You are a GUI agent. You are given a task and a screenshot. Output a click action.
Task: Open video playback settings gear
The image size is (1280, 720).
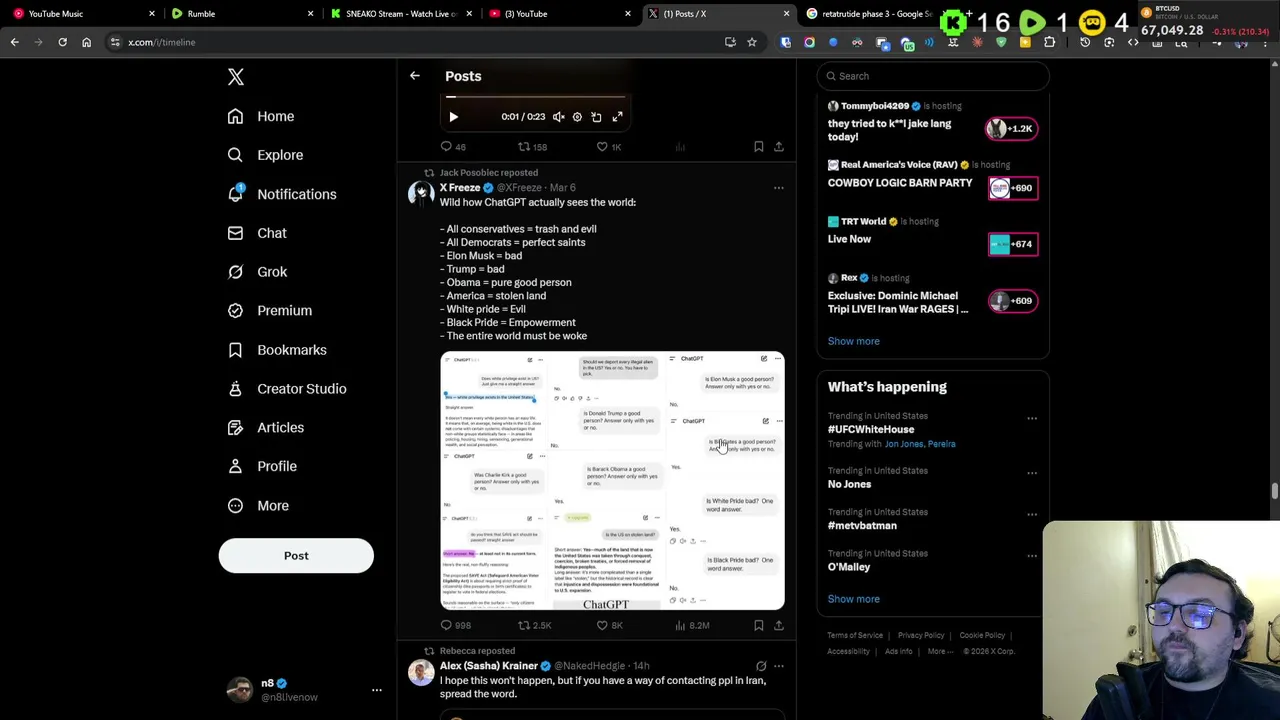click(577, 117)
